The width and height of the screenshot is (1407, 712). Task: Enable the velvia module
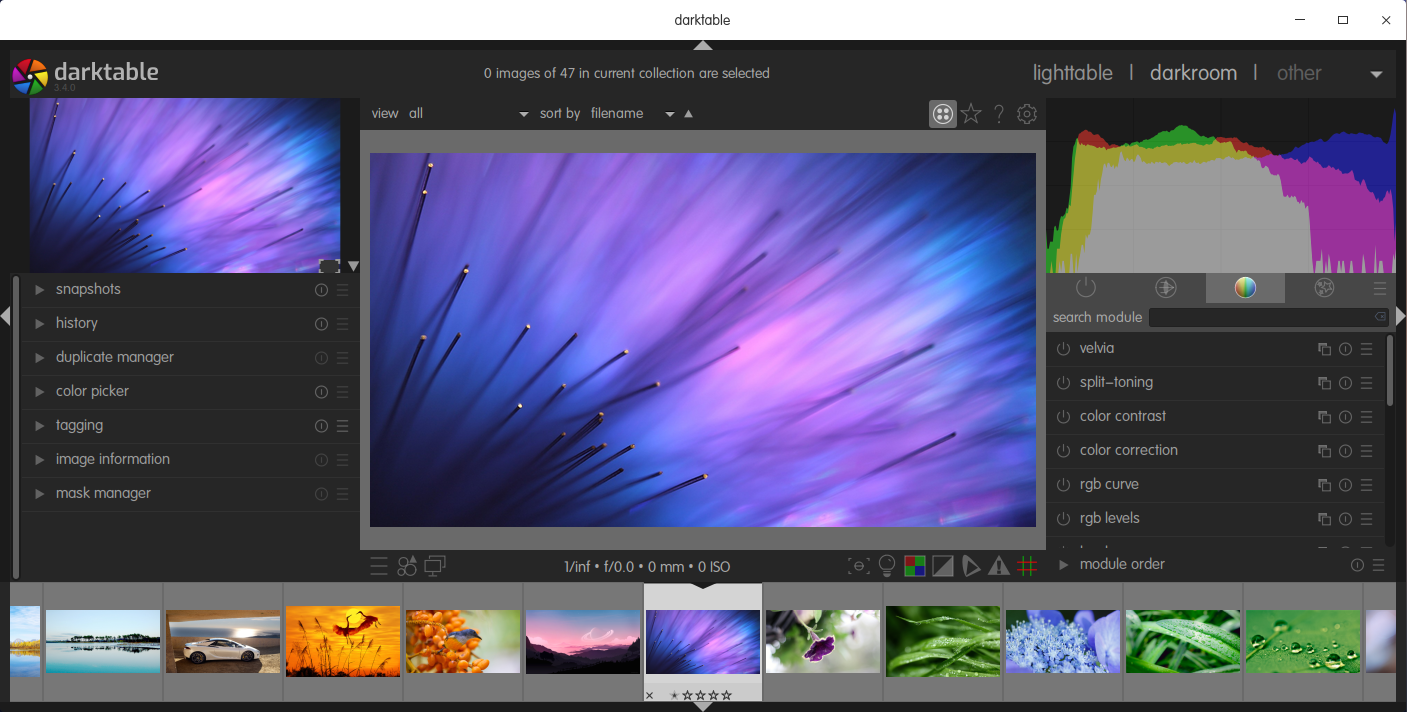click(1063, 349)
